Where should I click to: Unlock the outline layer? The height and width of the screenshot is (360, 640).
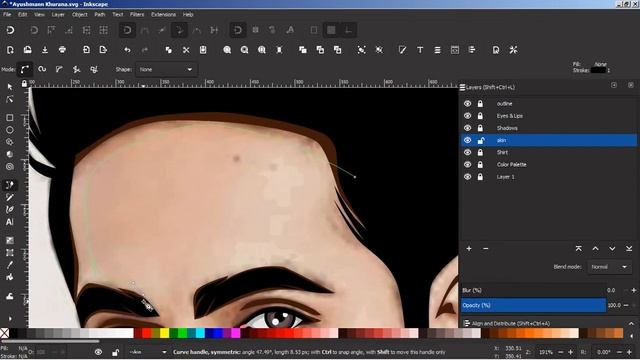point(480,104)
